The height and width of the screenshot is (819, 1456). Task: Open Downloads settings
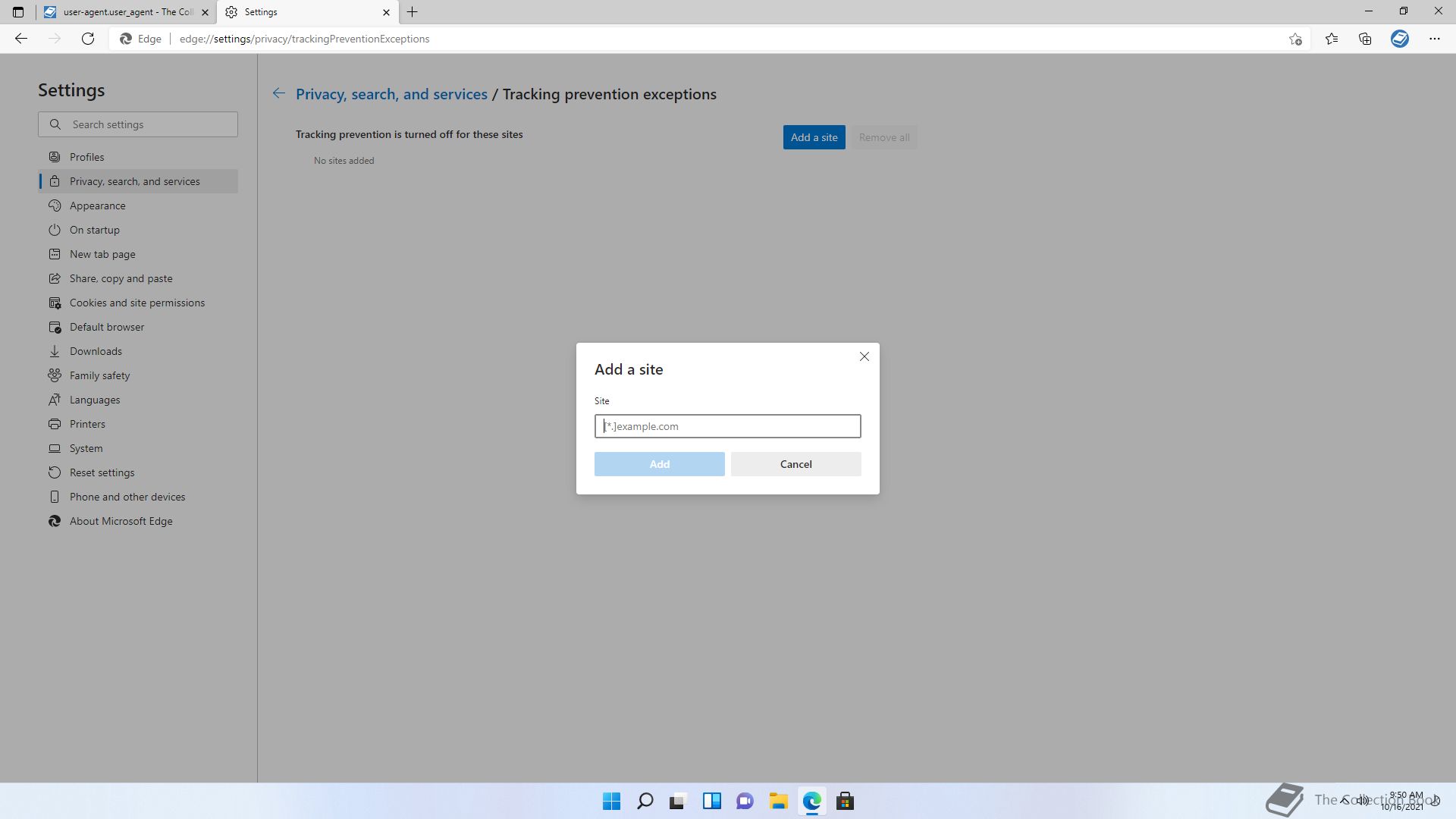tap(138, 351)
